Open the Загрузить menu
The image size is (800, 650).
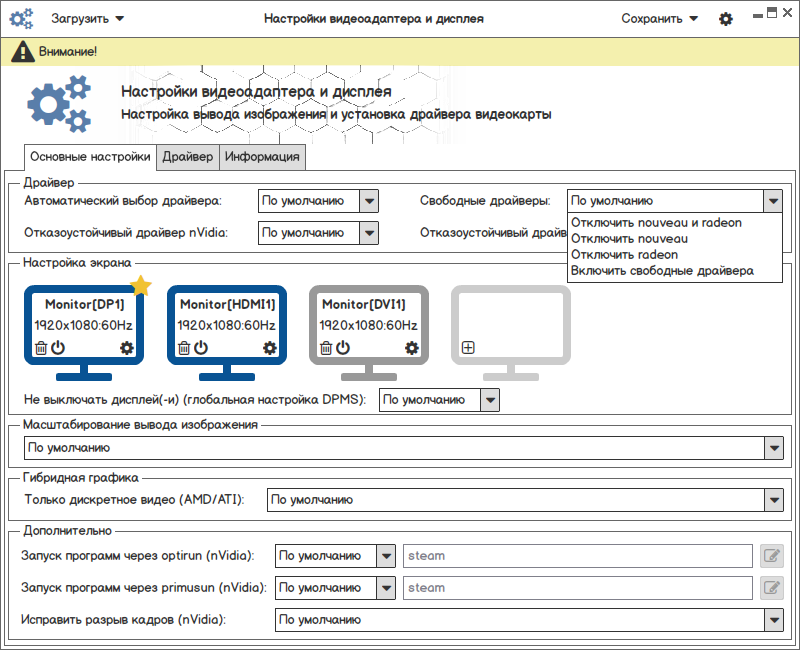87,19
